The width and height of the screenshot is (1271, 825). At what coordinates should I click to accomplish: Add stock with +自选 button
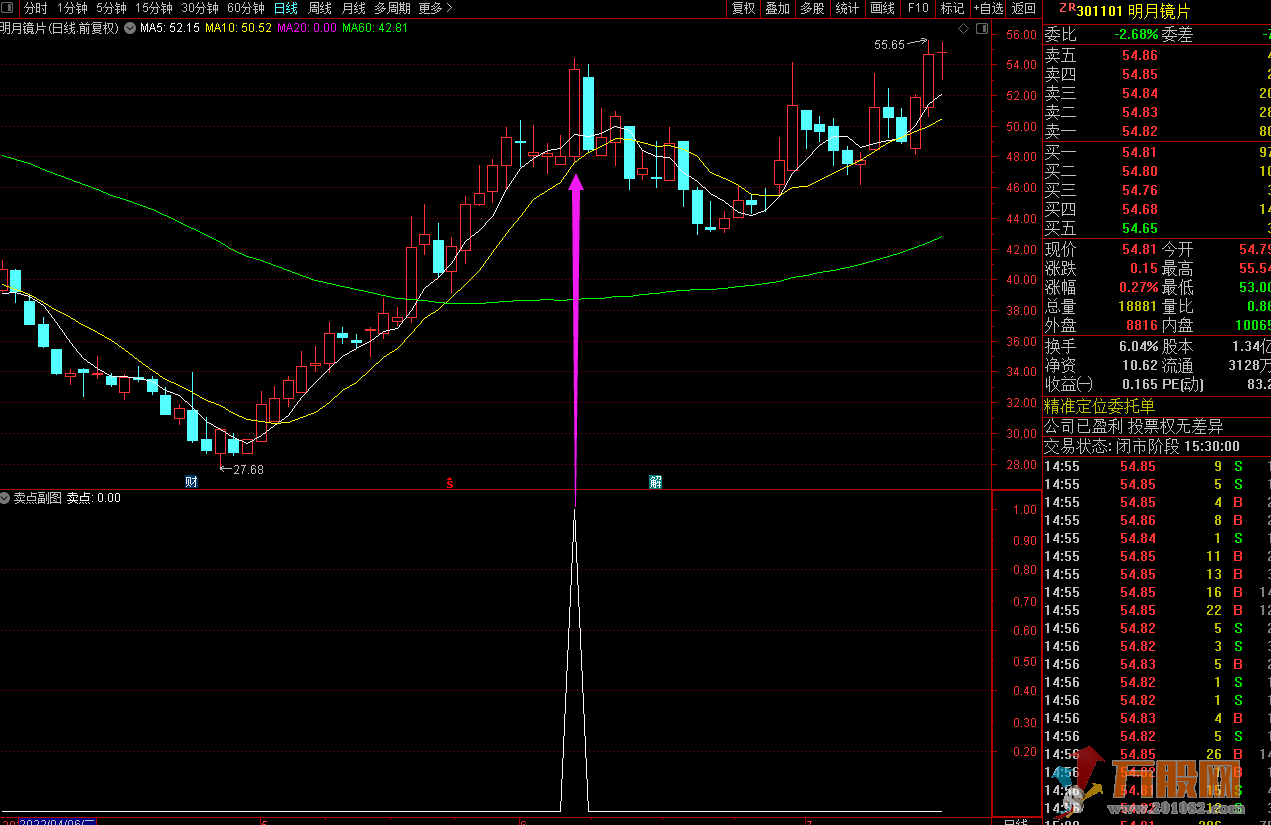tap(988, 8)
